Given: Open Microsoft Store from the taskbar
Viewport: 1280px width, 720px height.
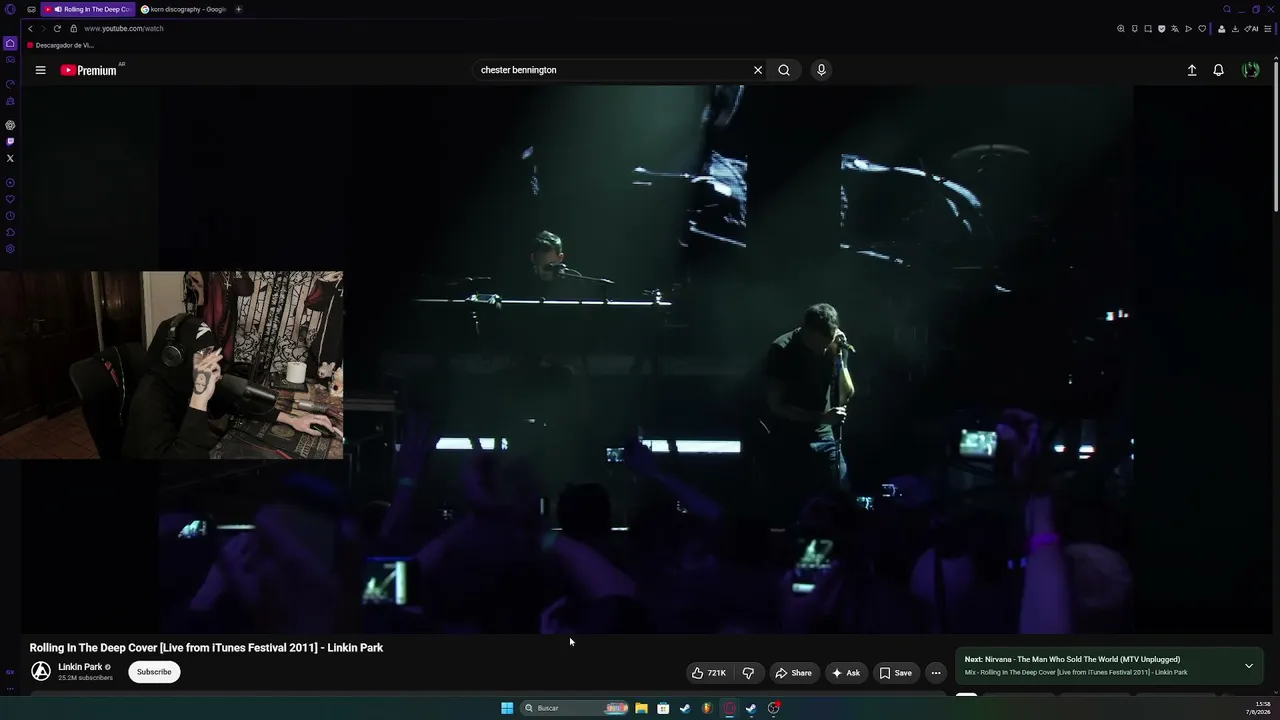Looking at the screenshot, I should click(663, 708).
